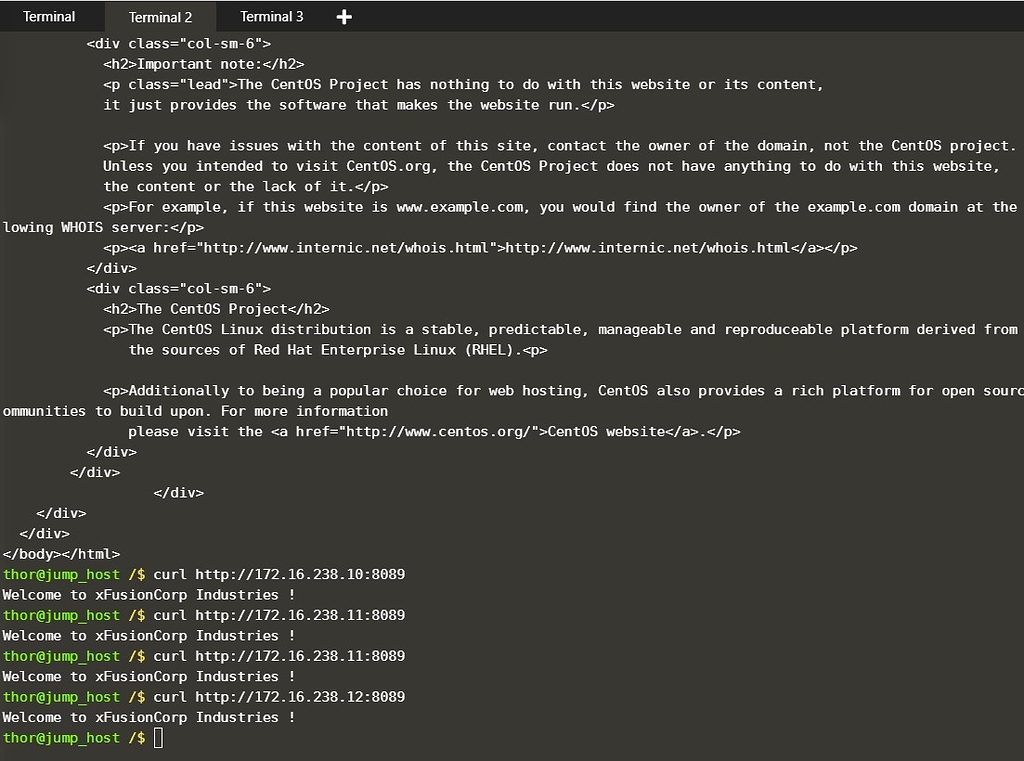Switch to the first Terminal tab
This screenshot has width=1024, height=761.
49,16
